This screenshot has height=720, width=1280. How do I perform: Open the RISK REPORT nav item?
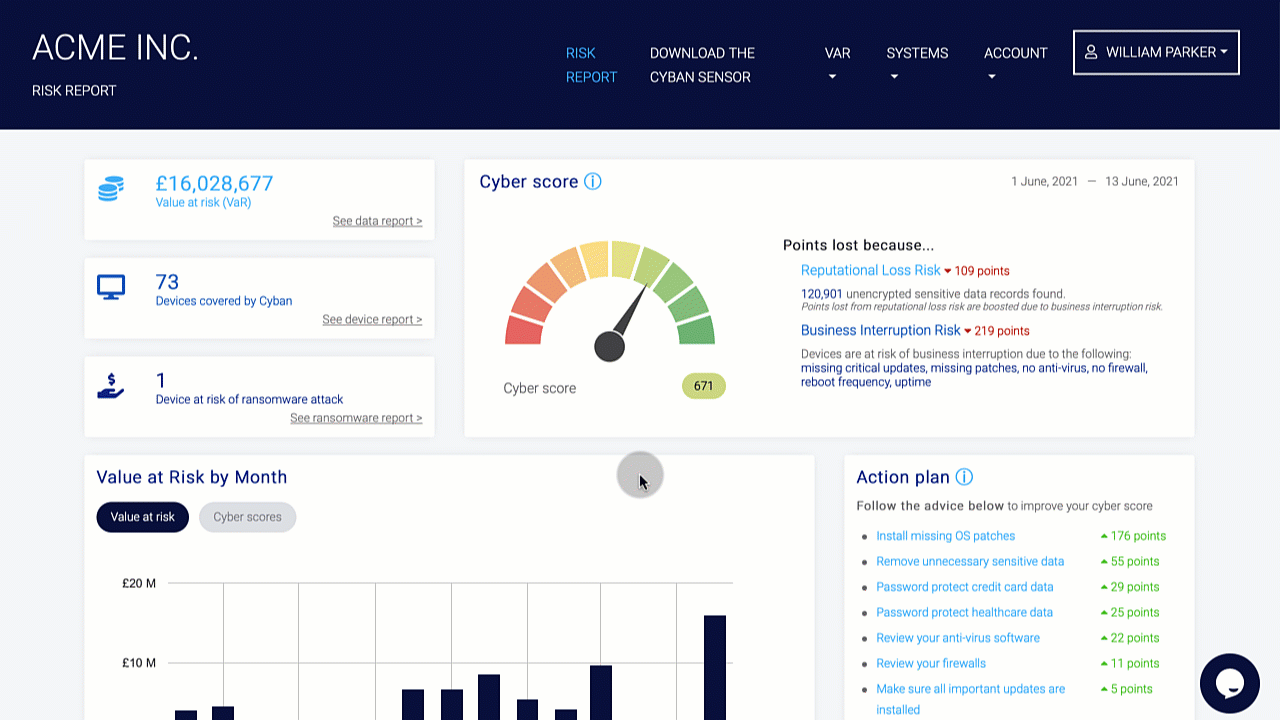[592, 65]
